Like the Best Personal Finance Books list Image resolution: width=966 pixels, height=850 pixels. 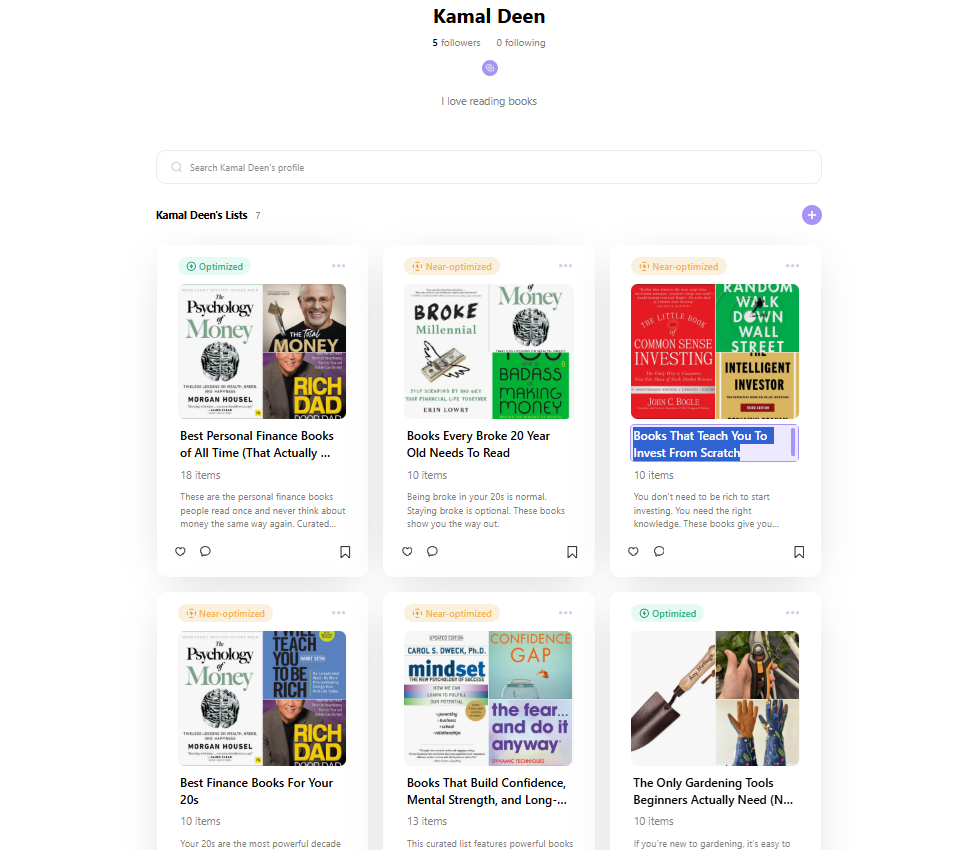[181, 551]
